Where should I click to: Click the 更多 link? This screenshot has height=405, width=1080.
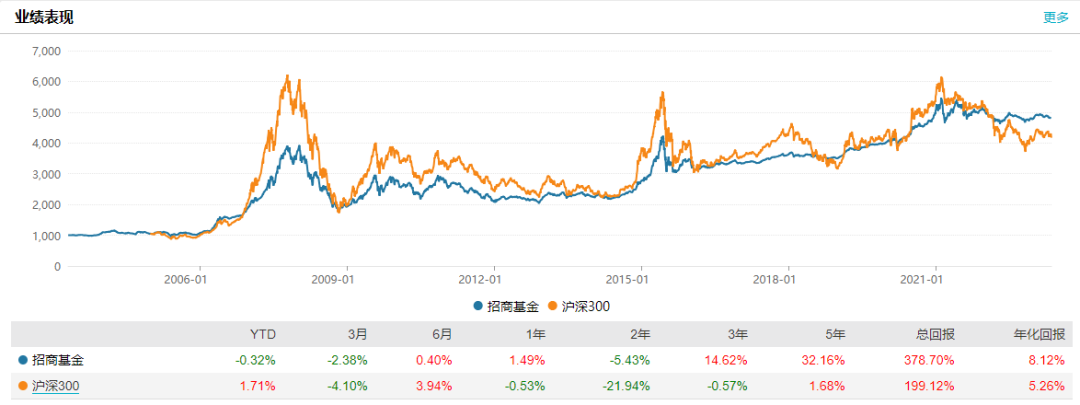[x=1055, y=17]
